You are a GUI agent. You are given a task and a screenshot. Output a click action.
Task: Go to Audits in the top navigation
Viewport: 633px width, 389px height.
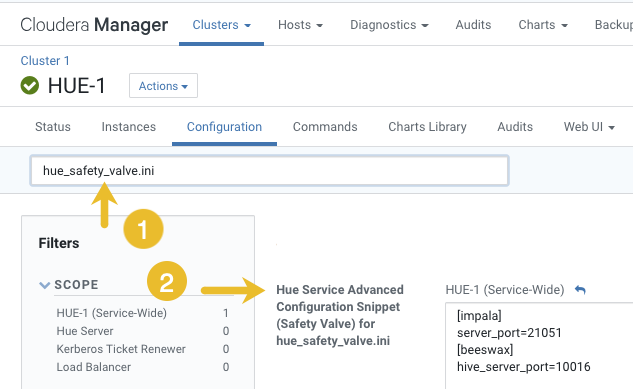point(473,25)
